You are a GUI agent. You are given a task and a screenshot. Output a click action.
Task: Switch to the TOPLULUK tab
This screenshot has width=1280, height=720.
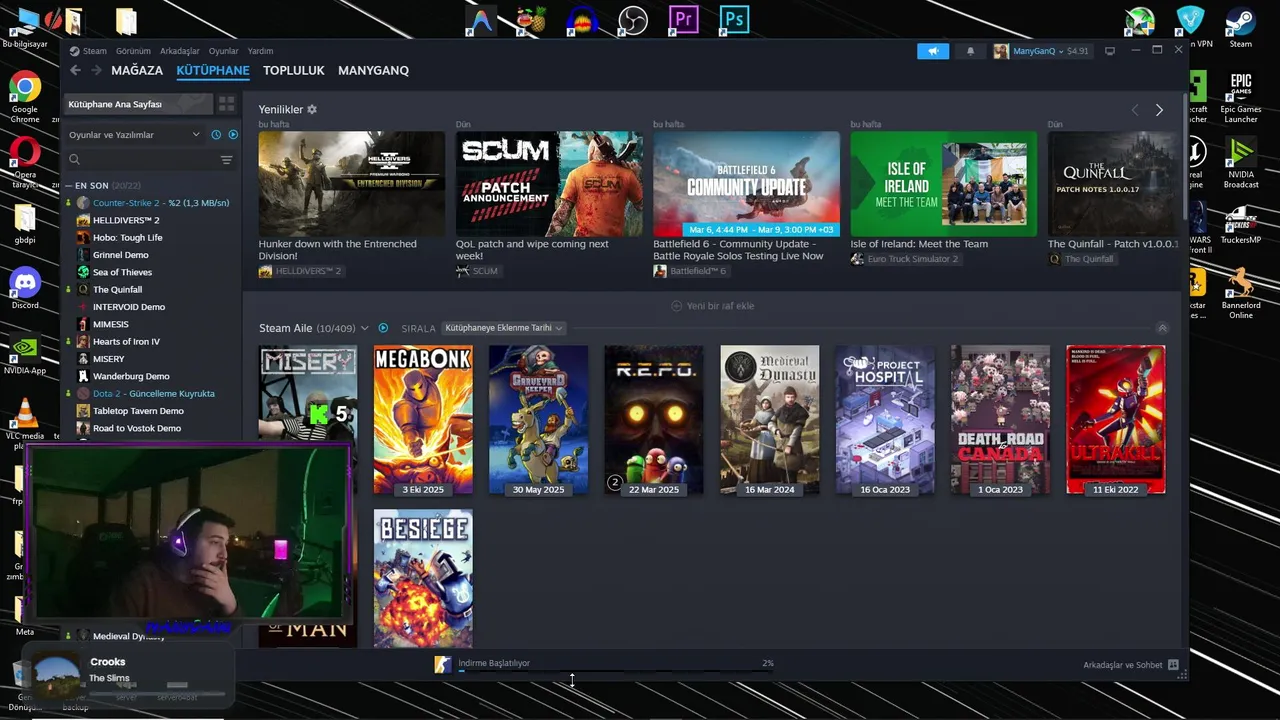click(294, 70)
